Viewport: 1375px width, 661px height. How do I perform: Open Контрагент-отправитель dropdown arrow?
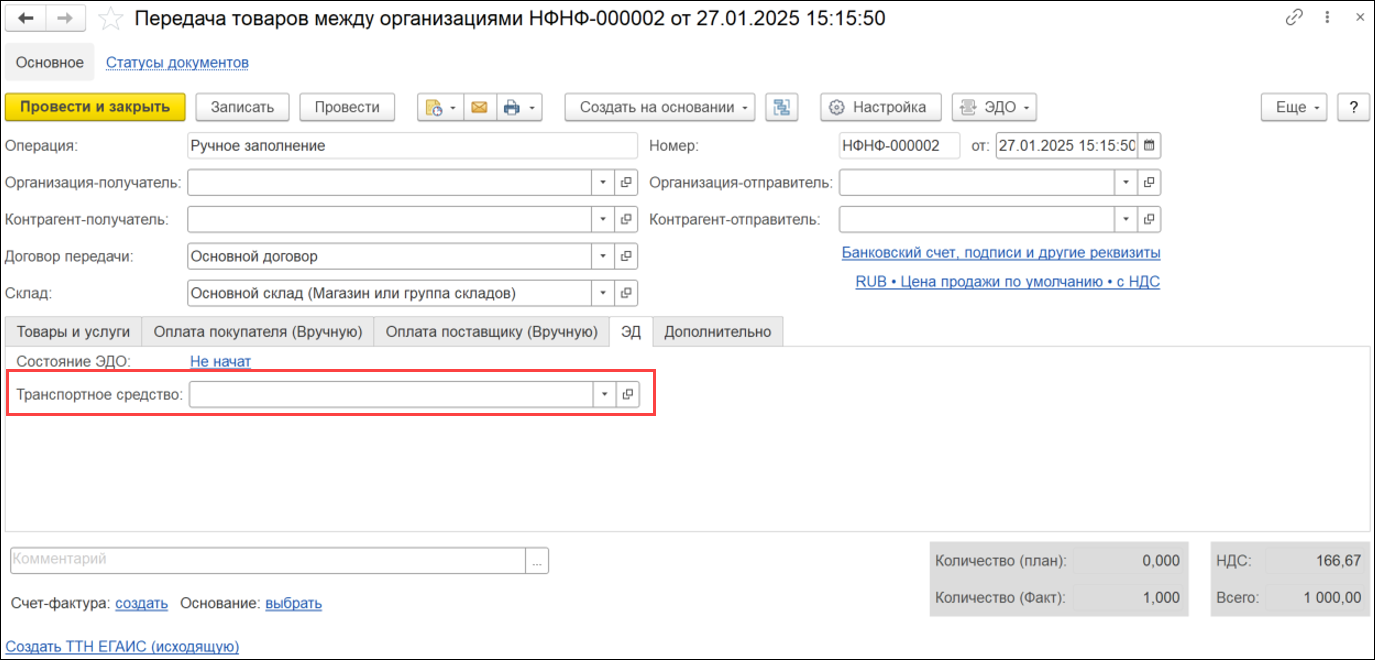click(1127, 219)
